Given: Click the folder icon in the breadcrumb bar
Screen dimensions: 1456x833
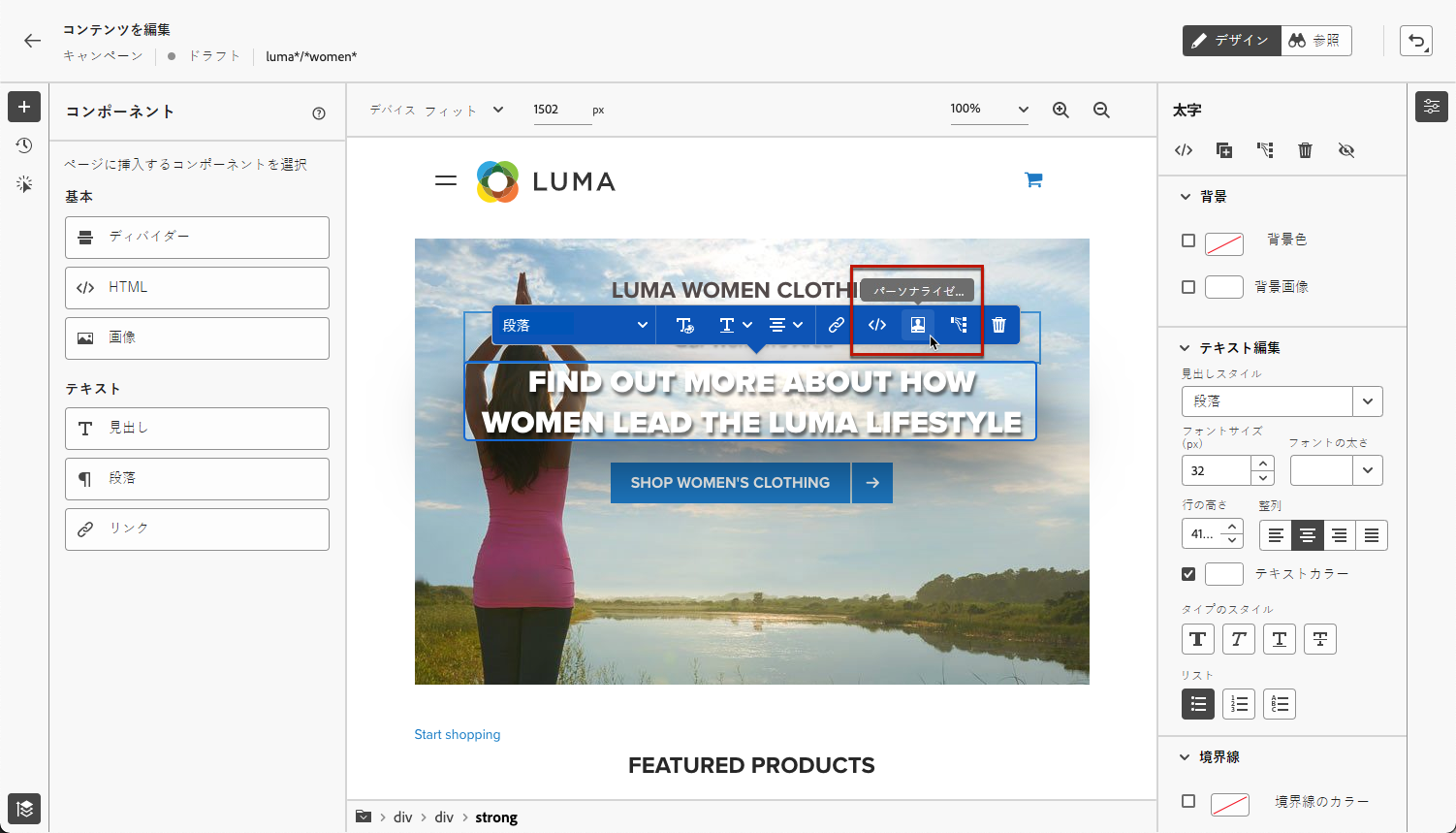Looking at the screenshot, I should [x=364, y=817].
